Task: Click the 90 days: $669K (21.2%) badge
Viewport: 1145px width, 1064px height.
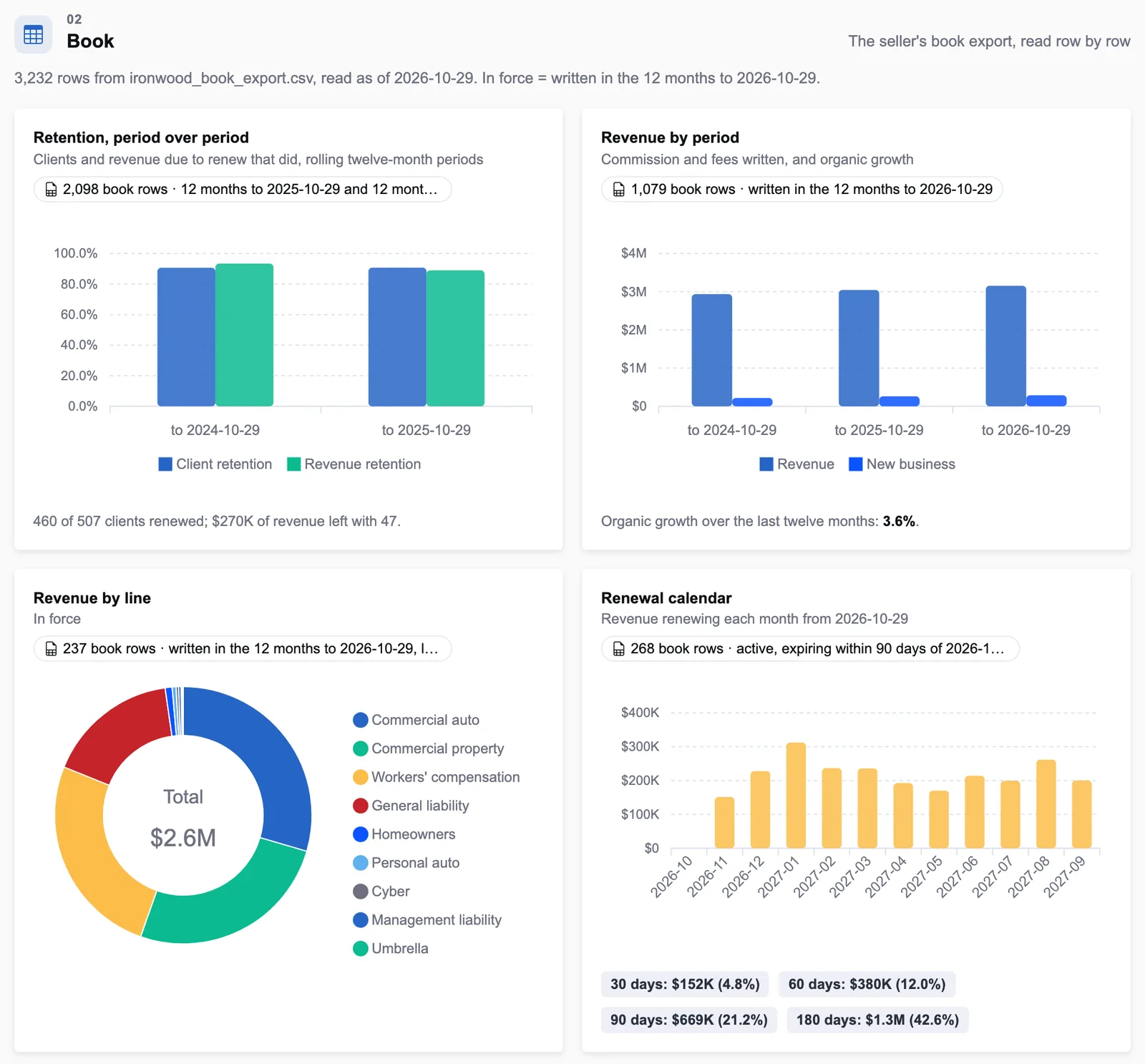Action: point(688,1020)
